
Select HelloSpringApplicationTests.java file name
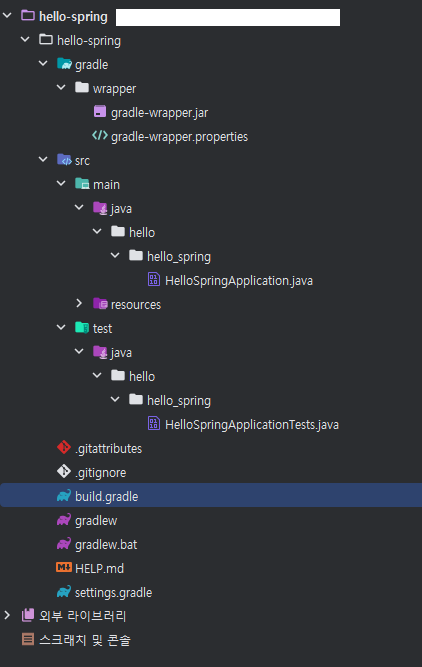pos(252,425)
